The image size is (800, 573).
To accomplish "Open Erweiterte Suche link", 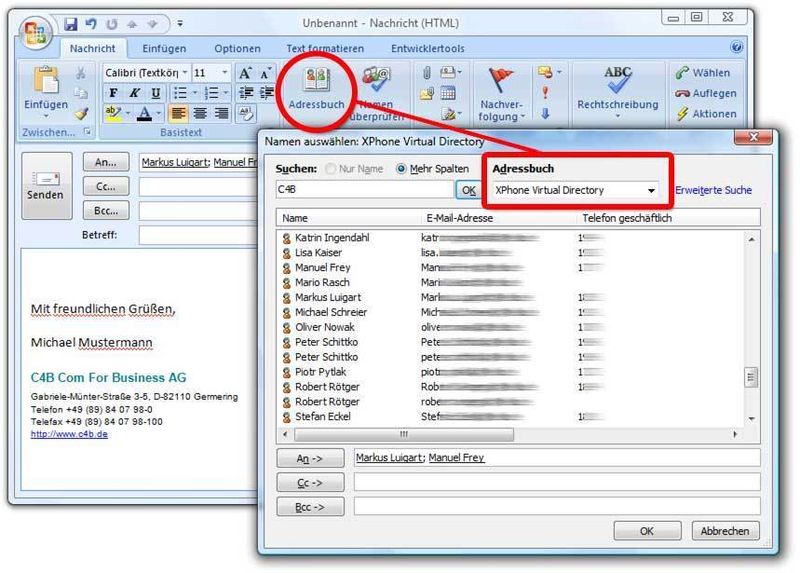I will pyautogui.click(x=713, y=190).
